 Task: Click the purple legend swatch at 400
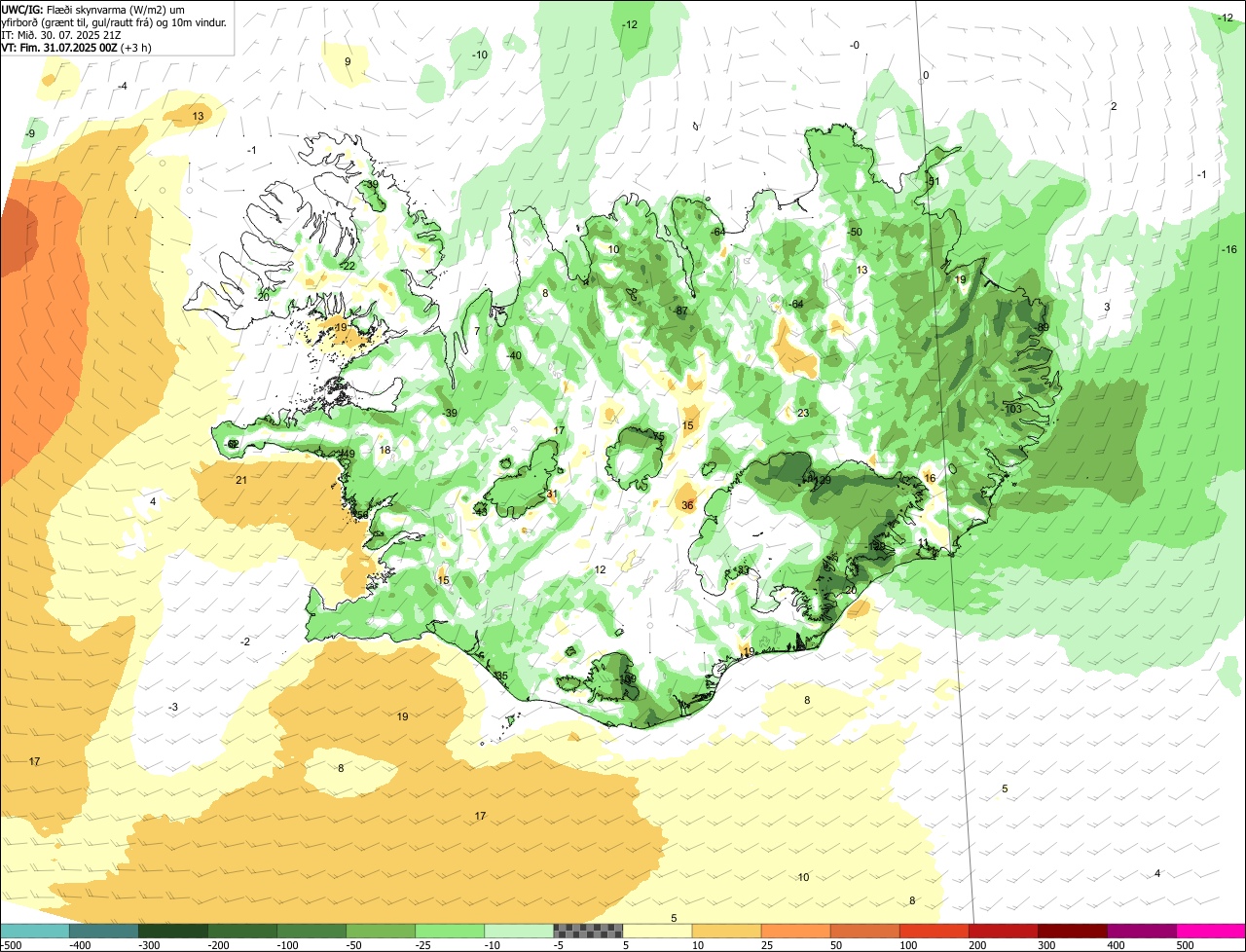(1141, 931)
